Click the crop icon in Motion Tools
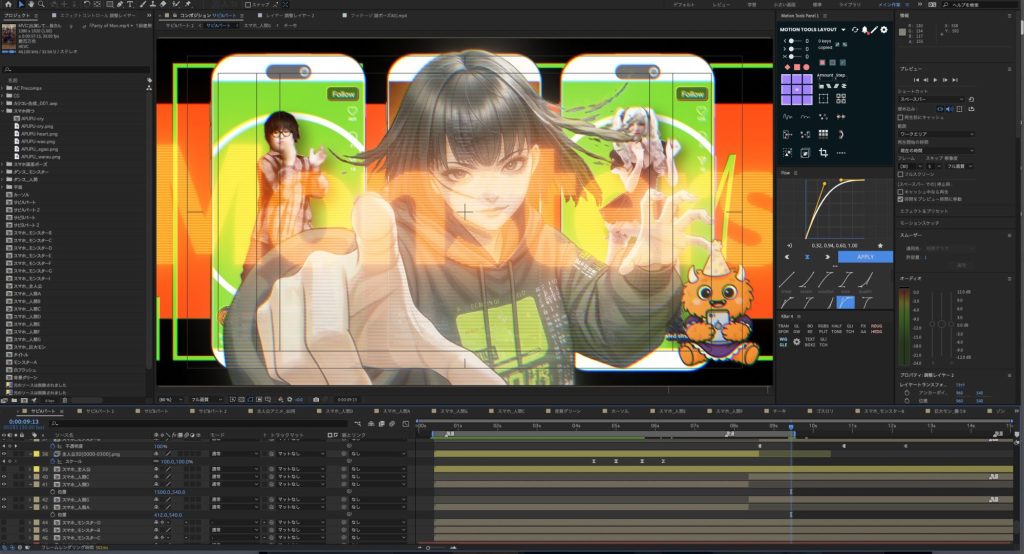This screenshot has height=554, width=1024. (823, 153)
